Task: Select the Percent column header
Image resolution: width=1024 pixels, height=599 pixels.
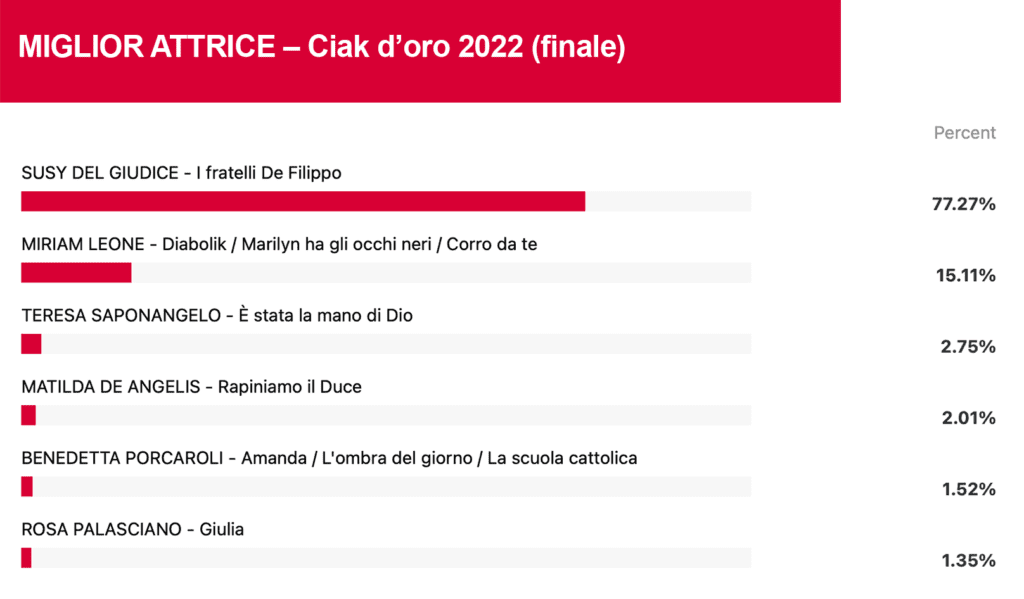Action: [x=965, y=133]
